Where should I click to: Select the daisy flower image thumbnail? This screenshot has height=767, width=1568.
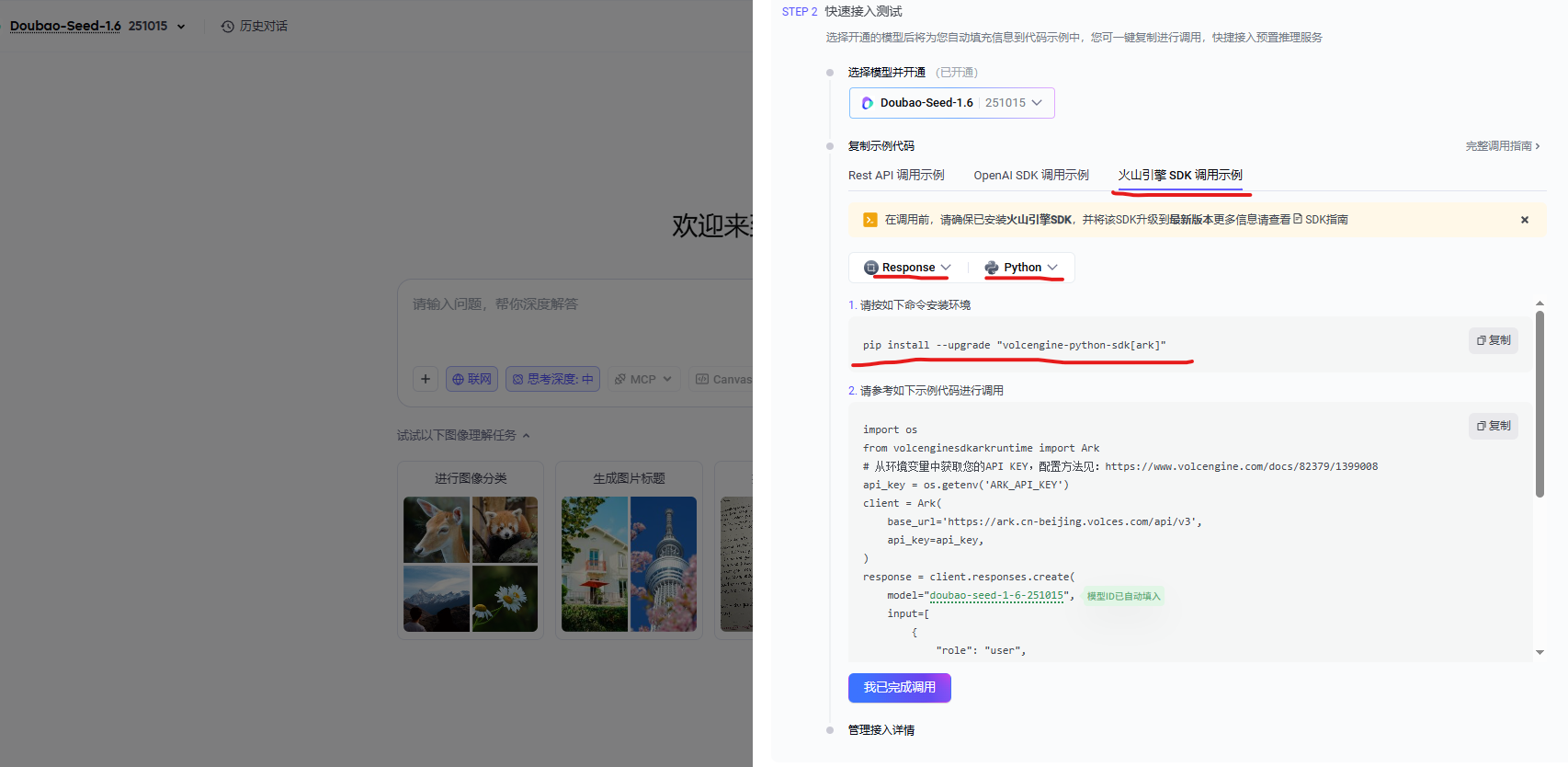point(505,598)
